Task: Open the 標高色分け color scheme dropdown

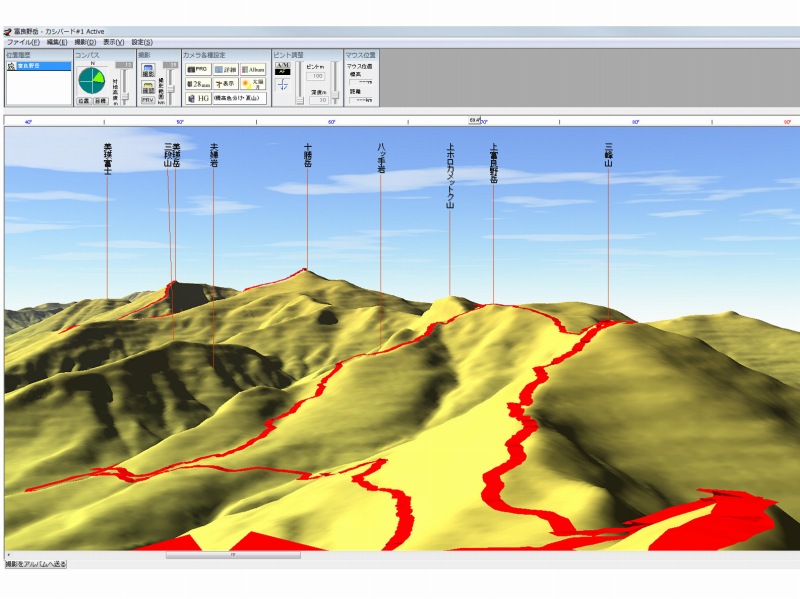Action: (x=239, y=99)
